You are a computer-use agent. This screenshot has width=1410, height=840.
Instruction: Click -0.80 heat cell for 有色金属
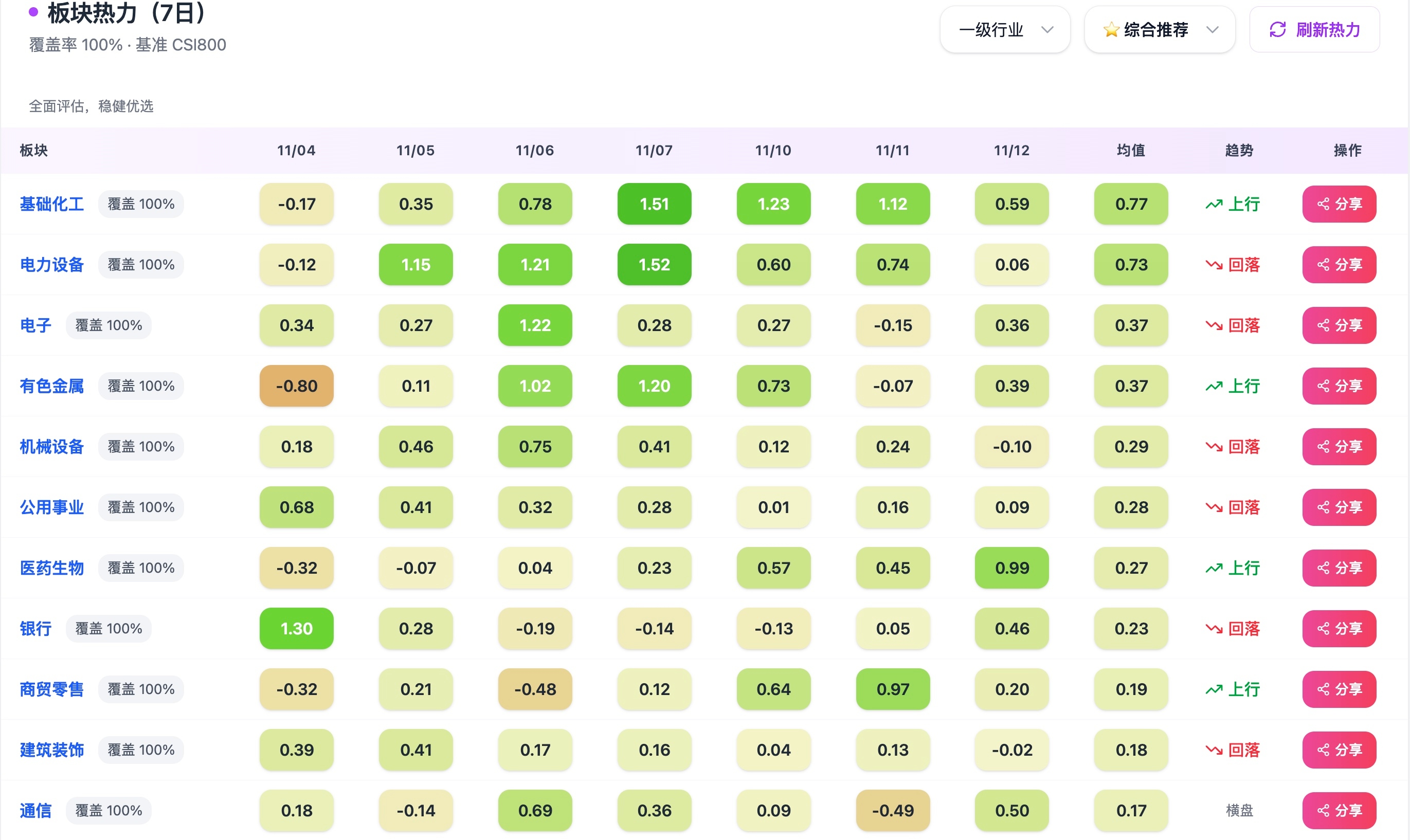point(296,387)
